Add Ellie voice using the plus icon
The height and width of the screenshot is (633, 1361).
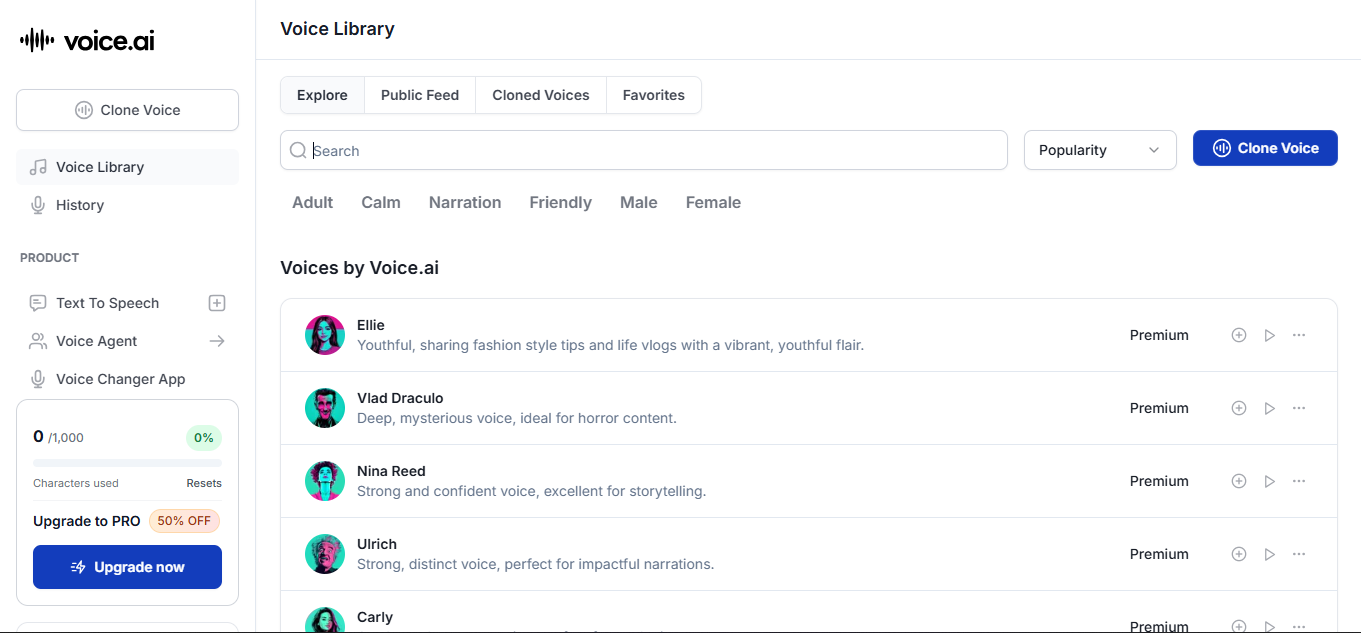(x=1239, y=335)
